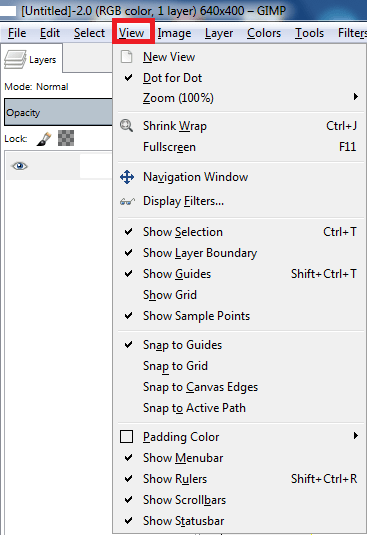Click the layer Opacity slider

[58, 113]
